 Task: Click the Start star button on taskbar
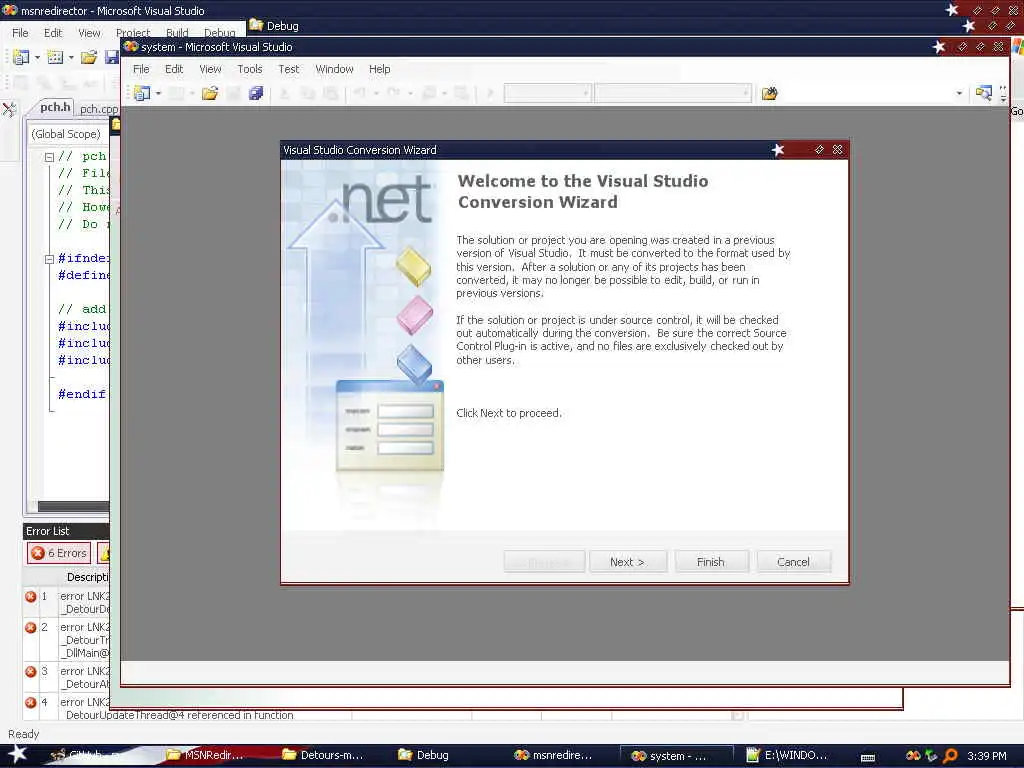tap(17, 754)
